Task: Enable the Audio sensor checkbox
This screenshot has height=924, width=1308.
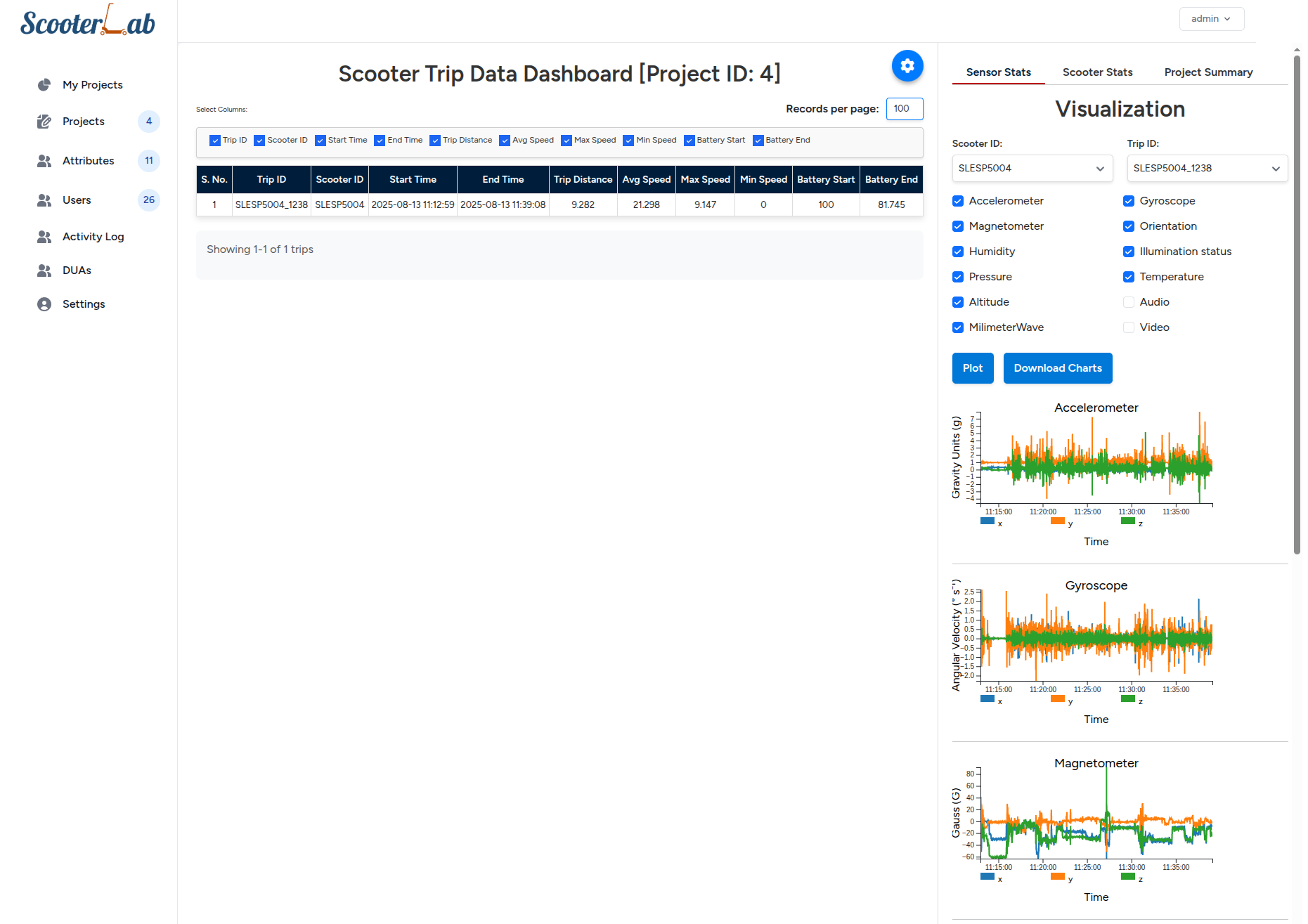Action: [x=1129, y=302]
